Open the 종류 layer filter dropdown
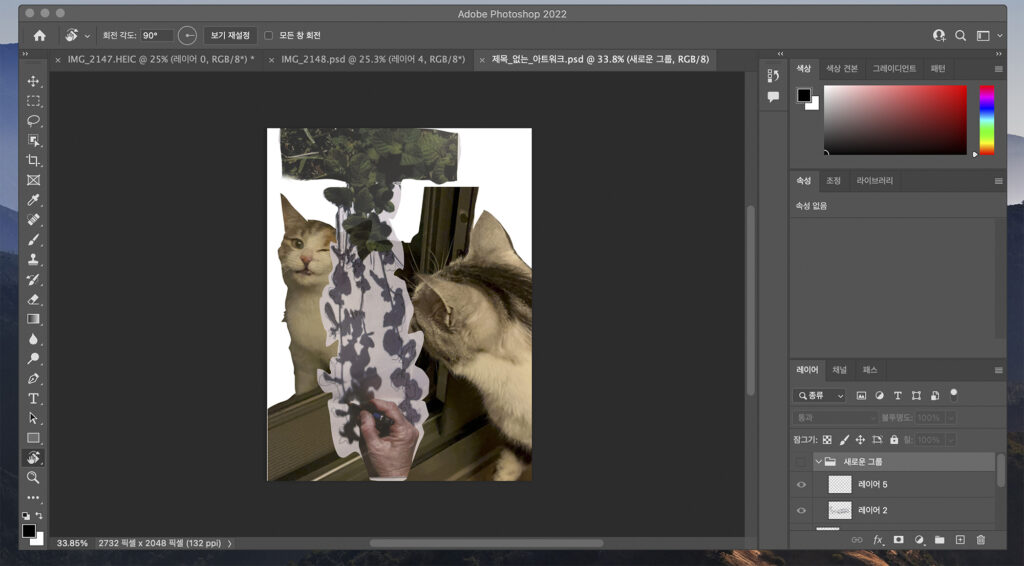This screenshot has height=566, width=1024. [820, 396]
